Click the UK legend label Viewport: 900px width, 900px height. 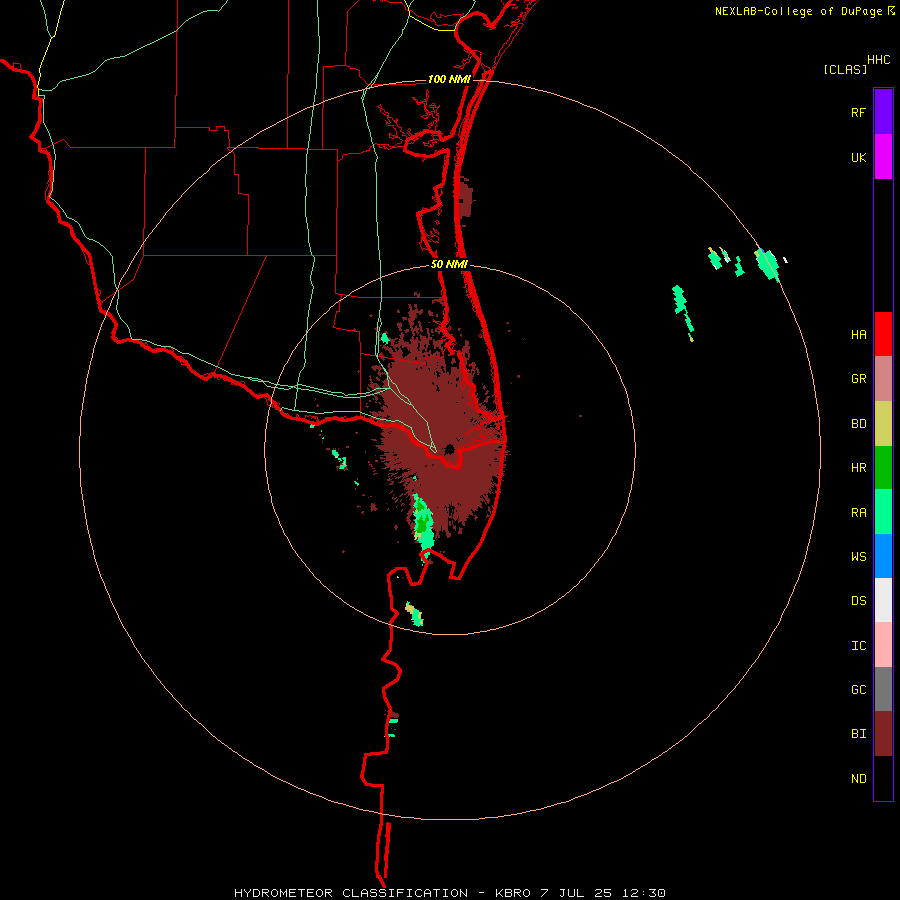tap(858, 158)
